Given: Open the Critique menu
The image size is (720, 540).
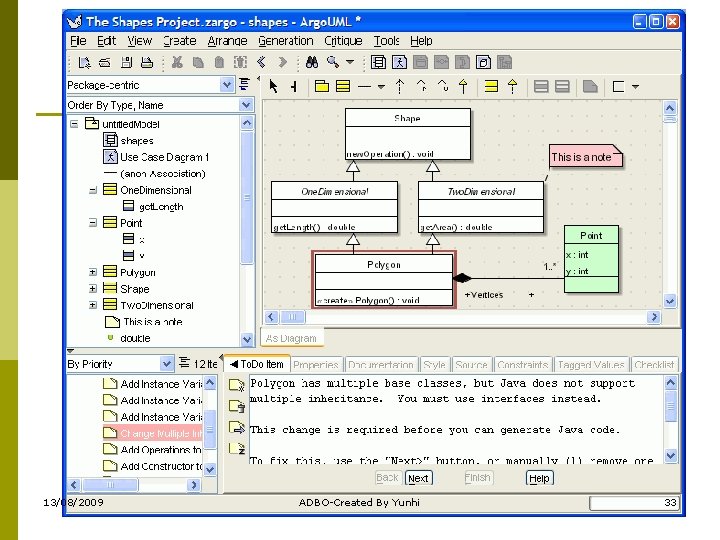Looking at the screenshot, I should (343, 41).
